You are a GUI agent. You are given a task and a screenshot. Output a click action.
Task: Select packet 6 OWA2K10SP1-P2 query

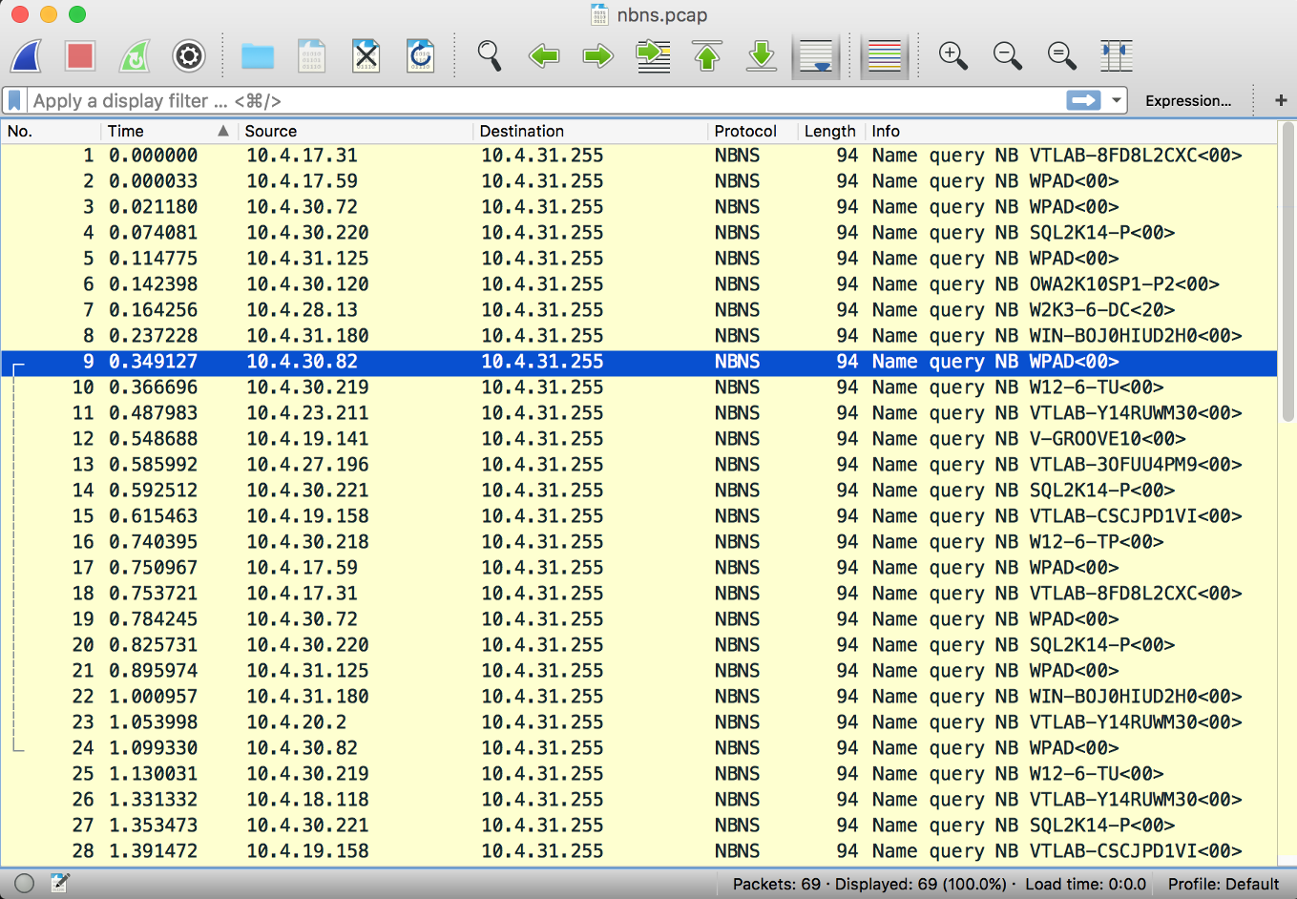pos(639,285)
